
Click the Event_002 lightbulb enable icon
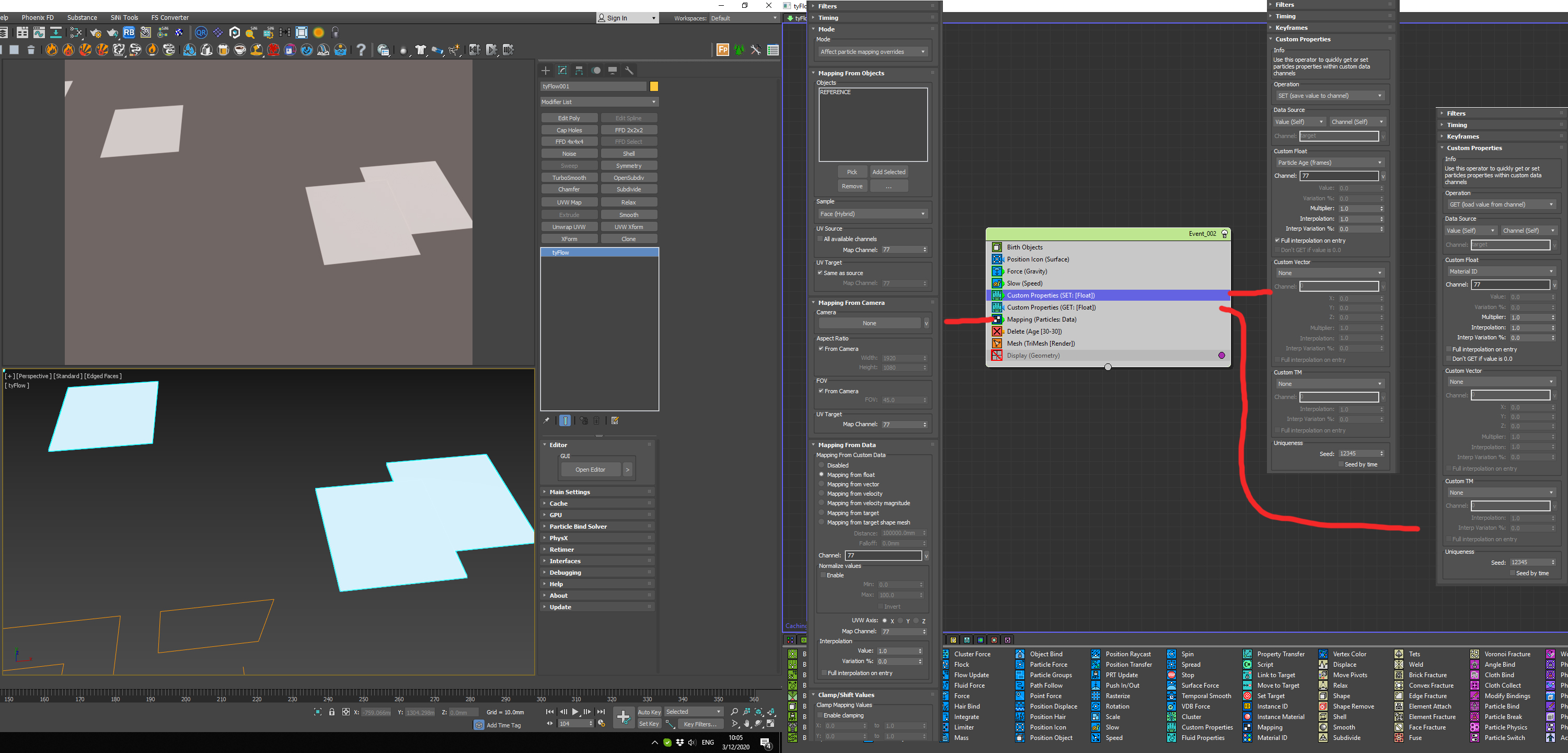(1225, 234)
